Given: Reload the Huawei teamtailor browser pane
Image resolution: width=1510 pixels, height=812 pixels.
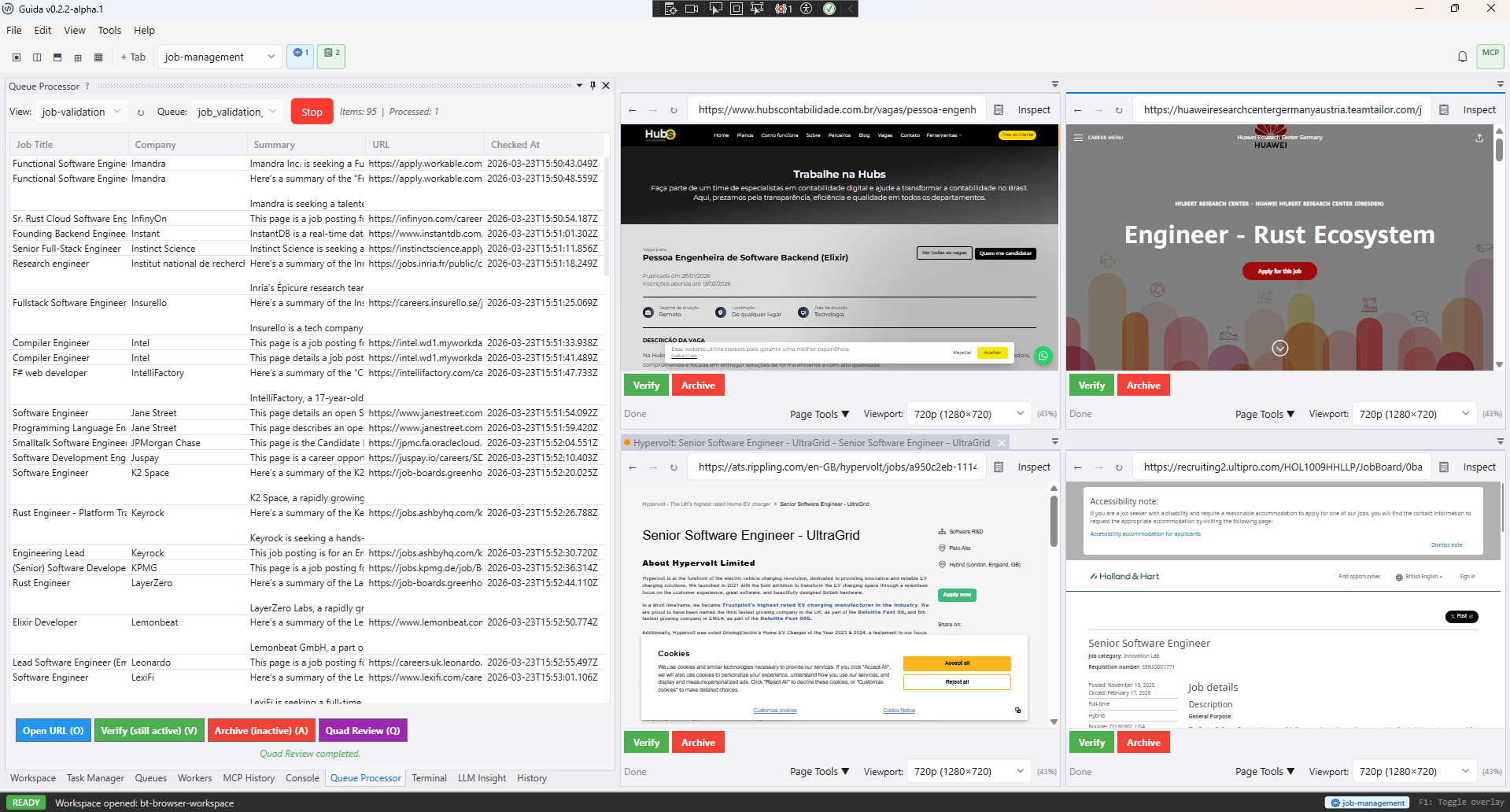Looking at the screenshot, I should pos(1119,110).
